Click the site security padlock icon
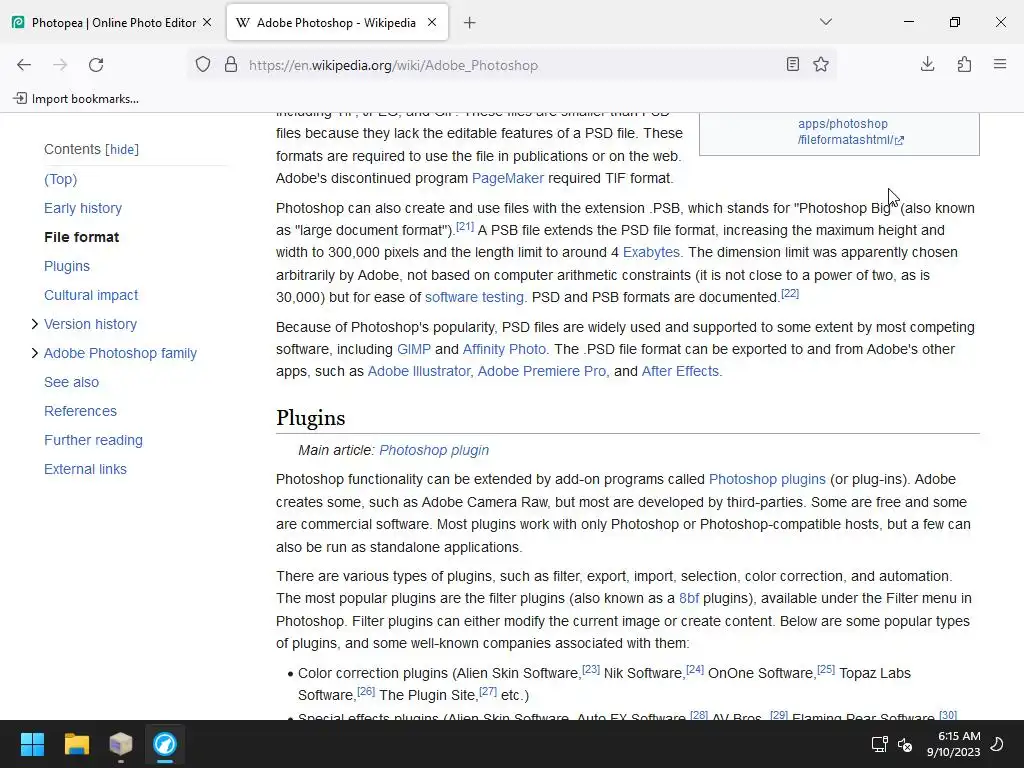The image size is (1024, 768). pos(231,65)
